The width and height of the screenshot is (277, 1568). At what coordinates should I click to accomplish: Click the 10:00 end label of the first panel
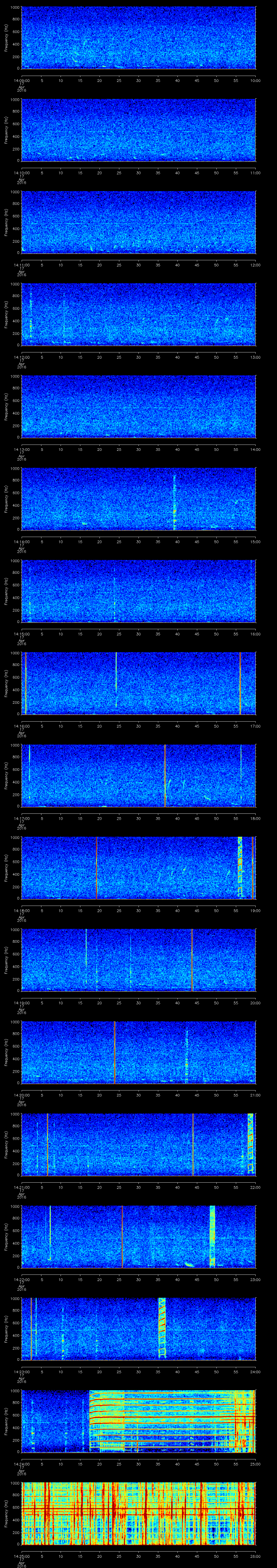click(255, 80)
